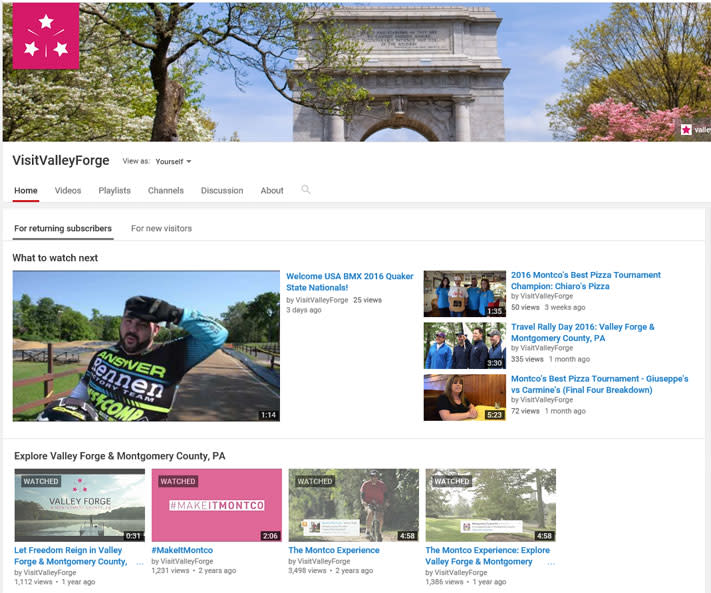The width and height of the screenshot is (711, 593).
Task: Open The Montco Experience video title
Action: point(334,550)
